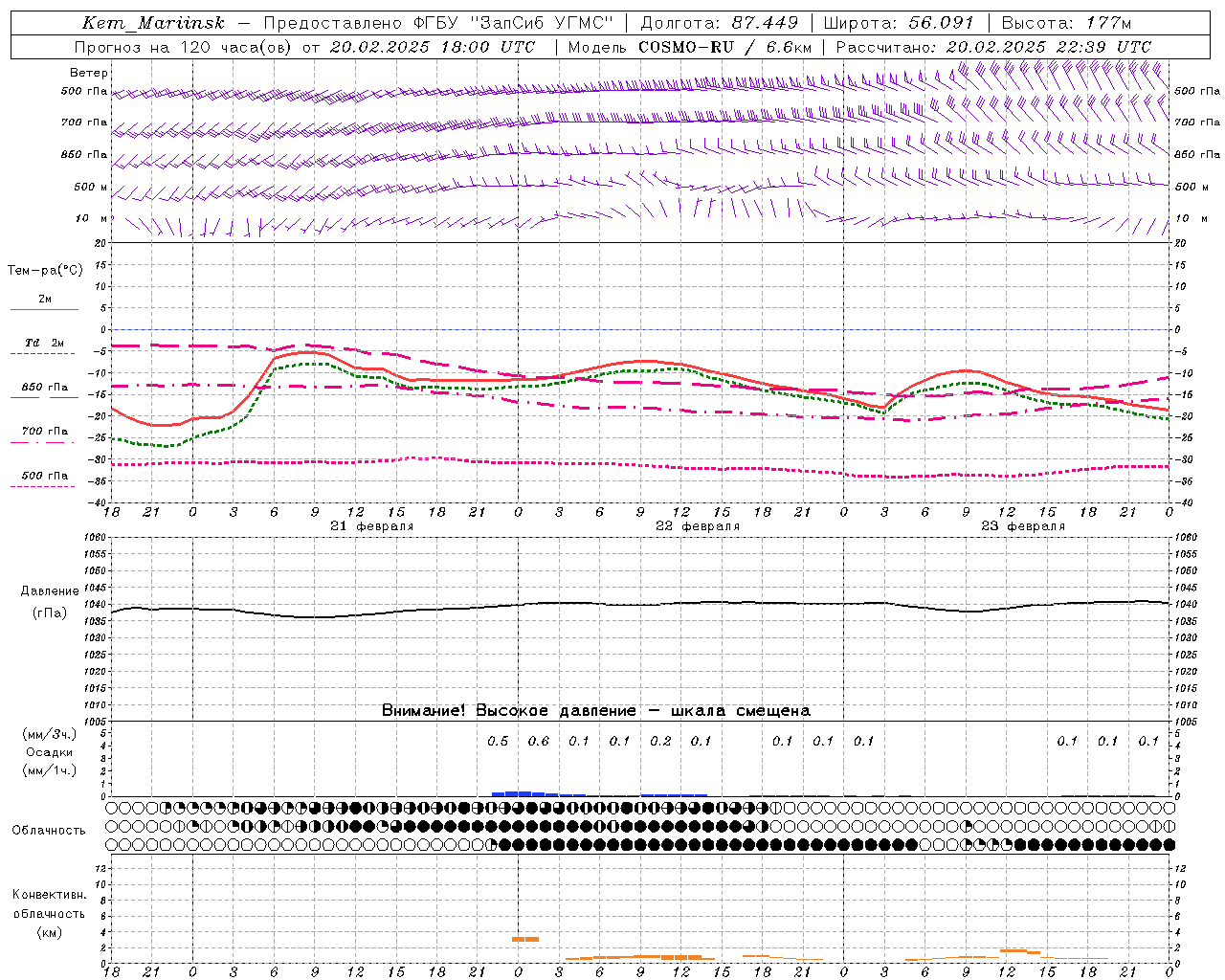Click the '0.5' precipitation value
The height and width of the screenshot is (980, 1225).
click(x=498, y=741)
